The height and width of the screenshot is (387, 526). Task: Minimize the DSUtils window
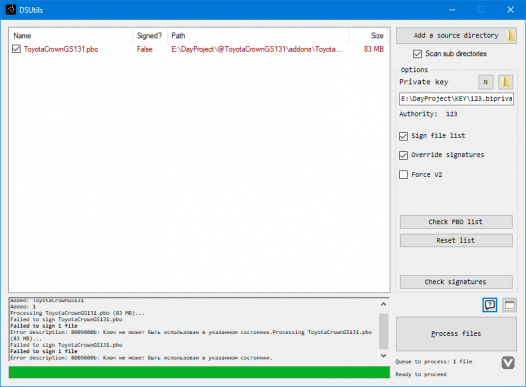[x=452, y=10]
